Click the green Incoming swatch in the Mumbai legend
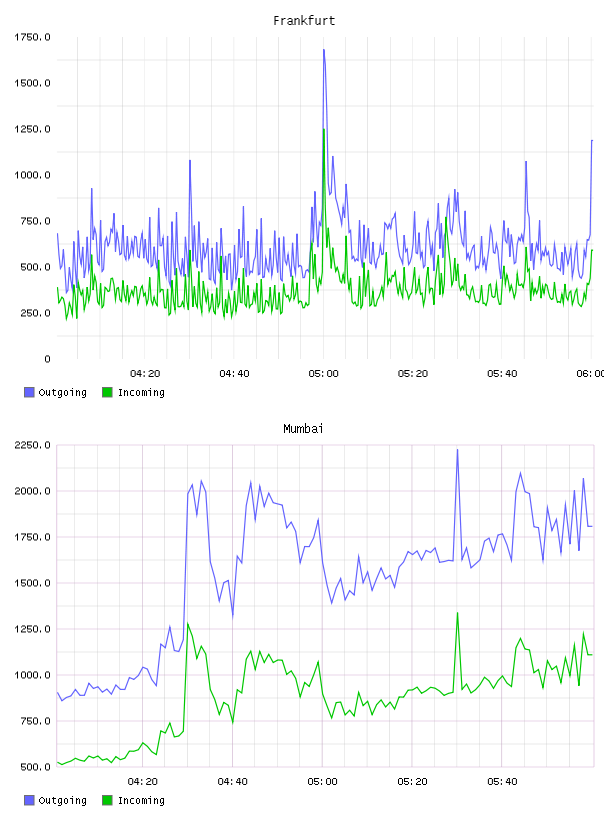Image resolution: width=608 pixels, height=816 pixels. pyautogui.click(x=107, y=800)
